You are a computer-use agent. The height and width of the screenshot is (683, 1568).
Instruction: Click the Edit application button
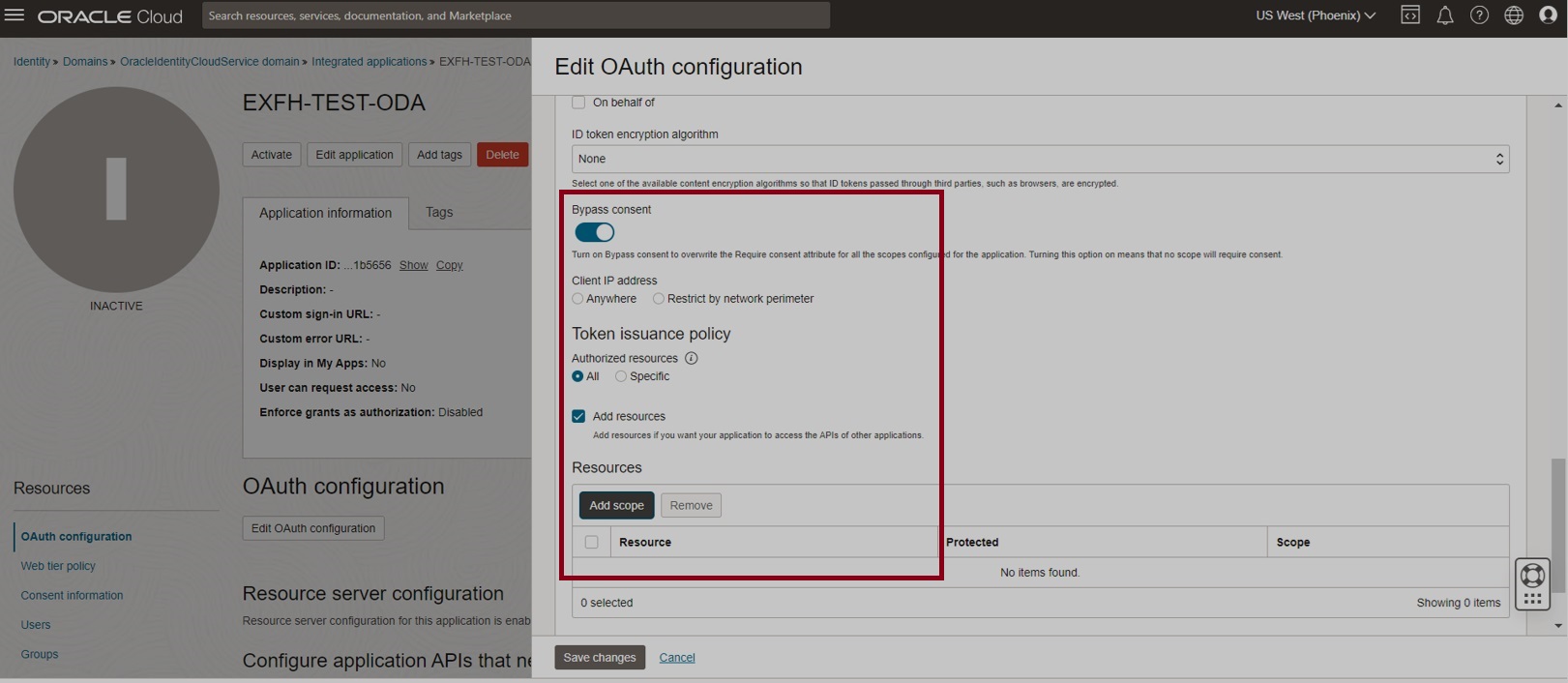354,155
